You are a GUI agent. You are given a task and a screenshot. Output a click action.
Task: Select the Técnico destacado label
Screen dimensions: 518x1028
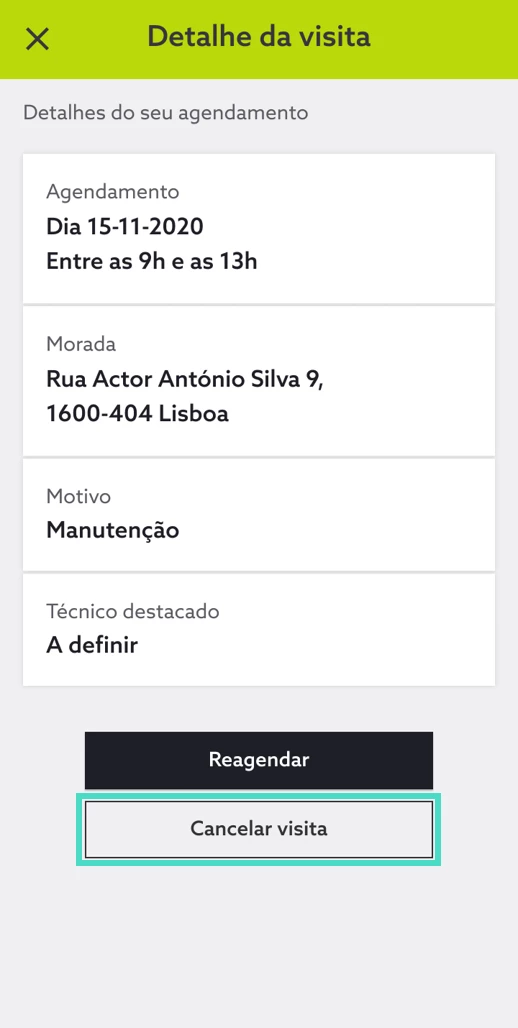click(x=132, y=612)
